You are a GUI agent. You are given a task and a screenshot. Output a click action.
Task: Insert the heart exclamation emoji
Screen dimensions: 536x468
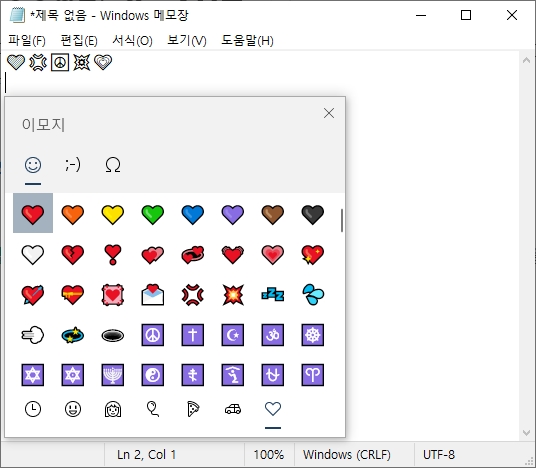(x=113, y=254)
